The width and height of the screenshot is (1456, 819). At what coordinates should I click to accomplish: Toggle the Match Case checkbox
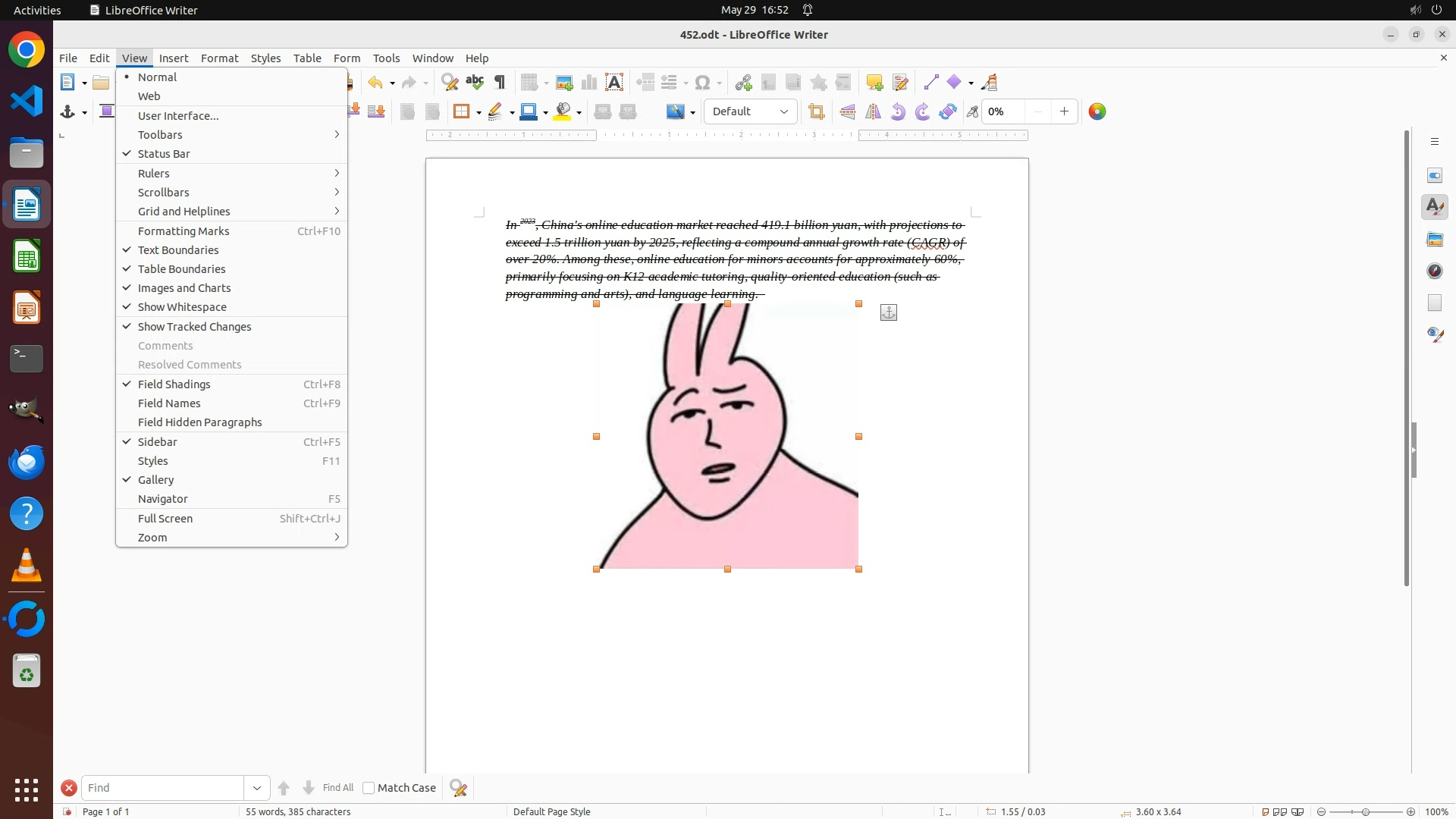(369, 788)
